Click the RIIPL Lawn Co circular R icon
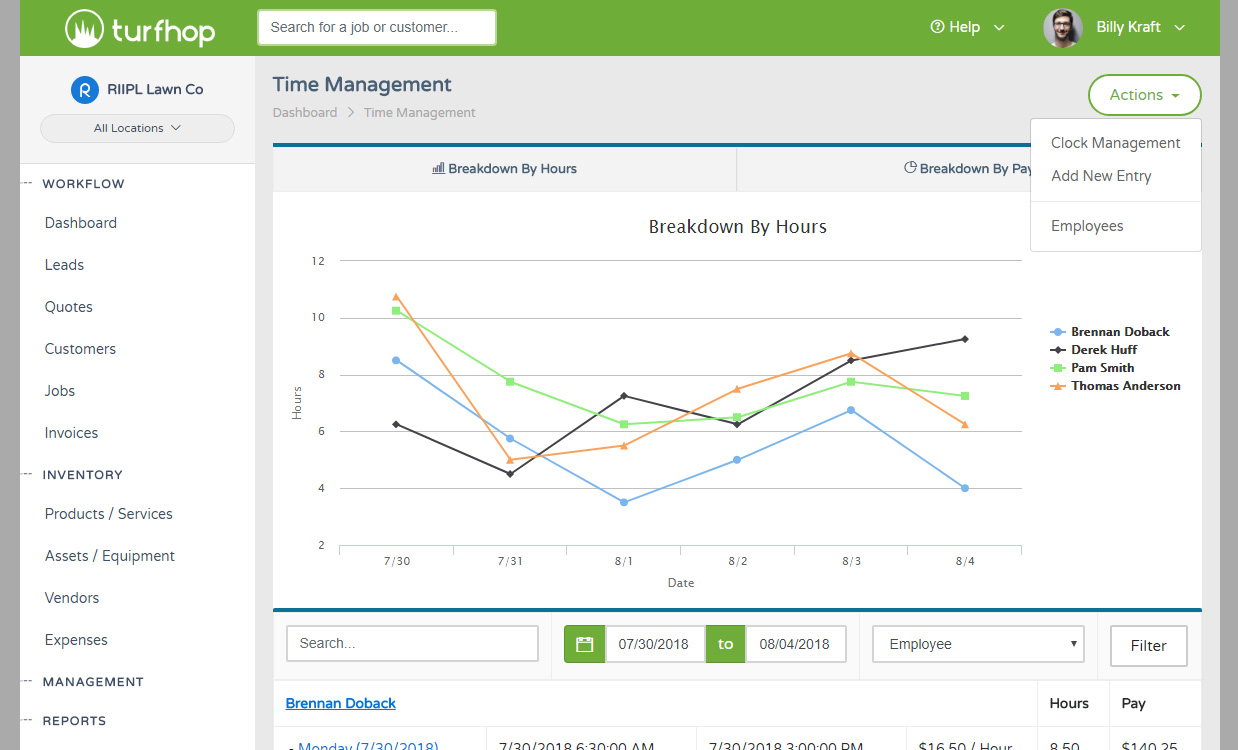 point(84,89)
